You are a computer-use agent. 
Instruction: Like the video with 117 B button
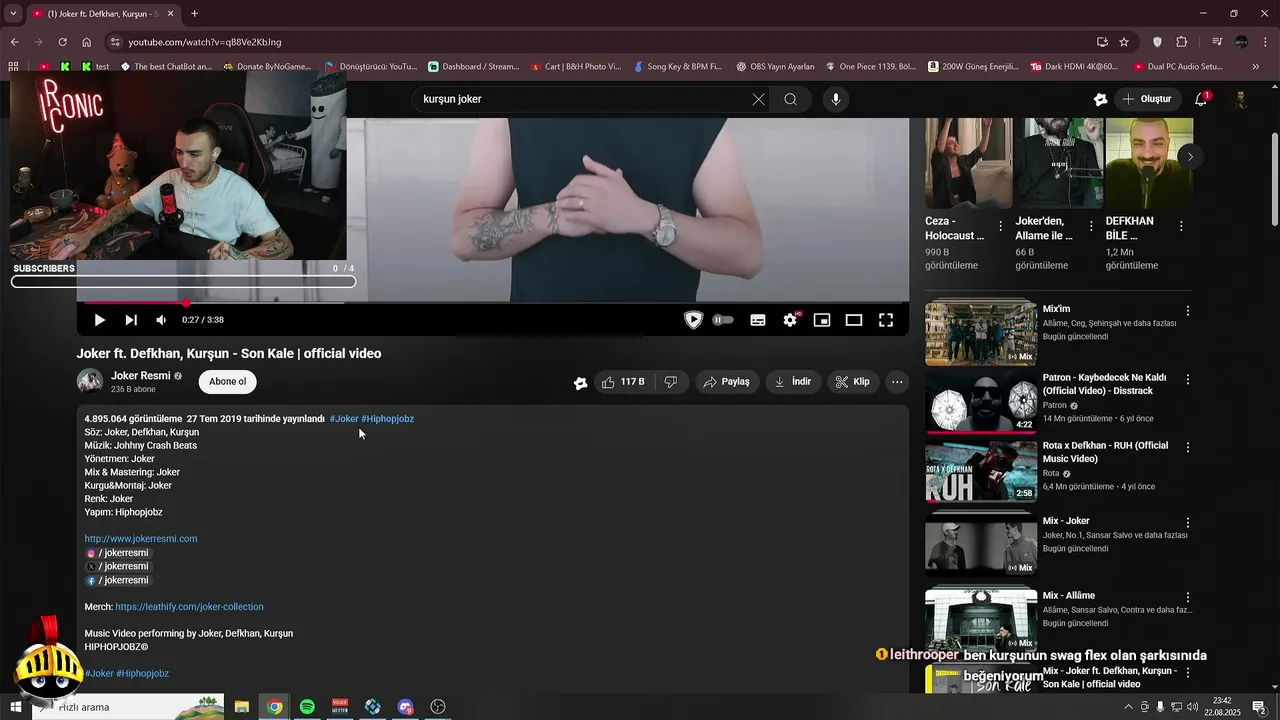(623, 382)
